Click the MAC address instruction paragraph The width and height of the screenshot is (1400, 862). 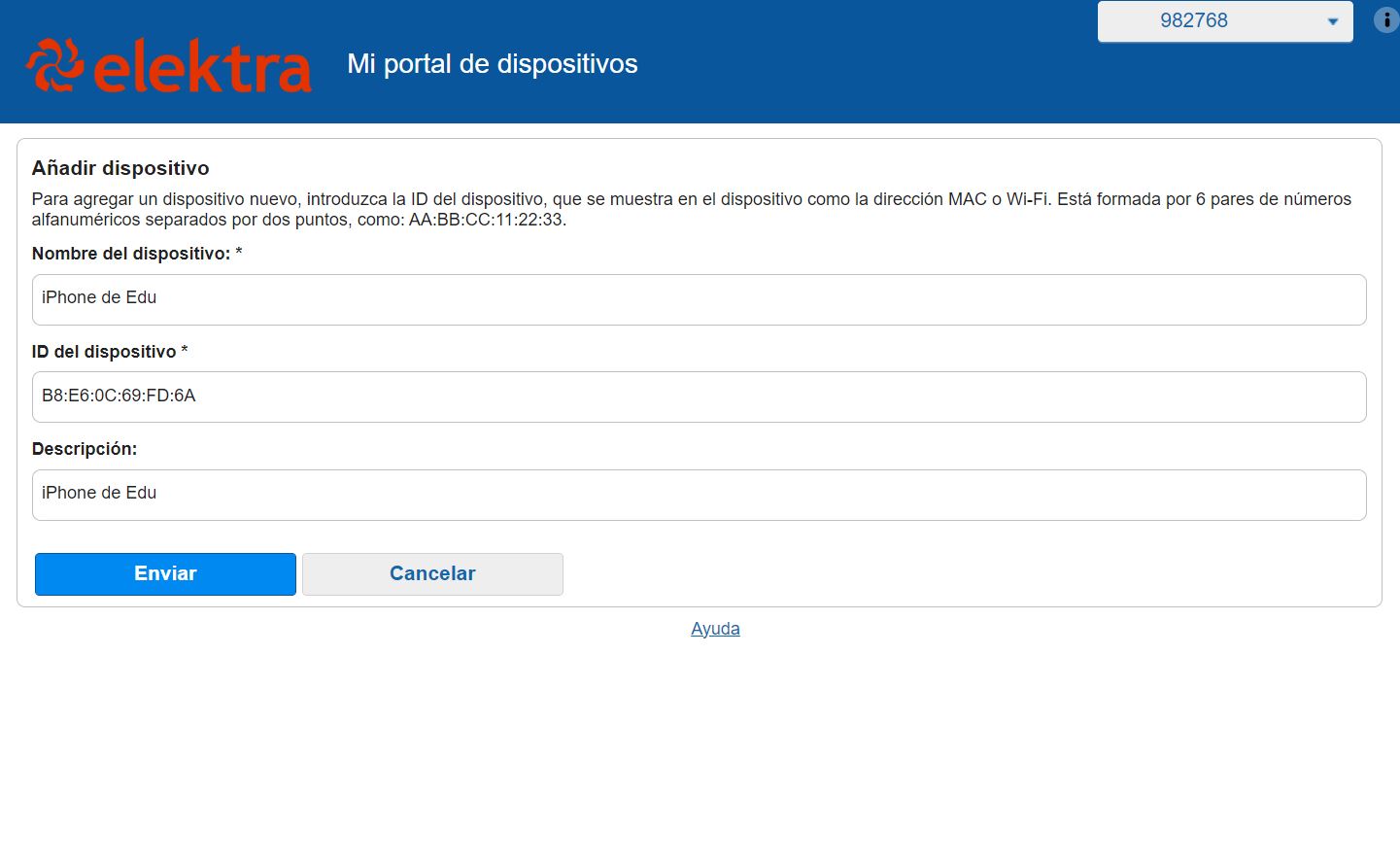691,209
